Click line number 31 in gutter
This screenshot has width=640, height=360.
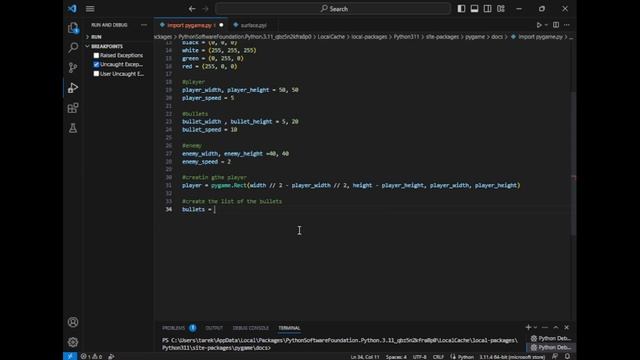(x=169, y=185)
